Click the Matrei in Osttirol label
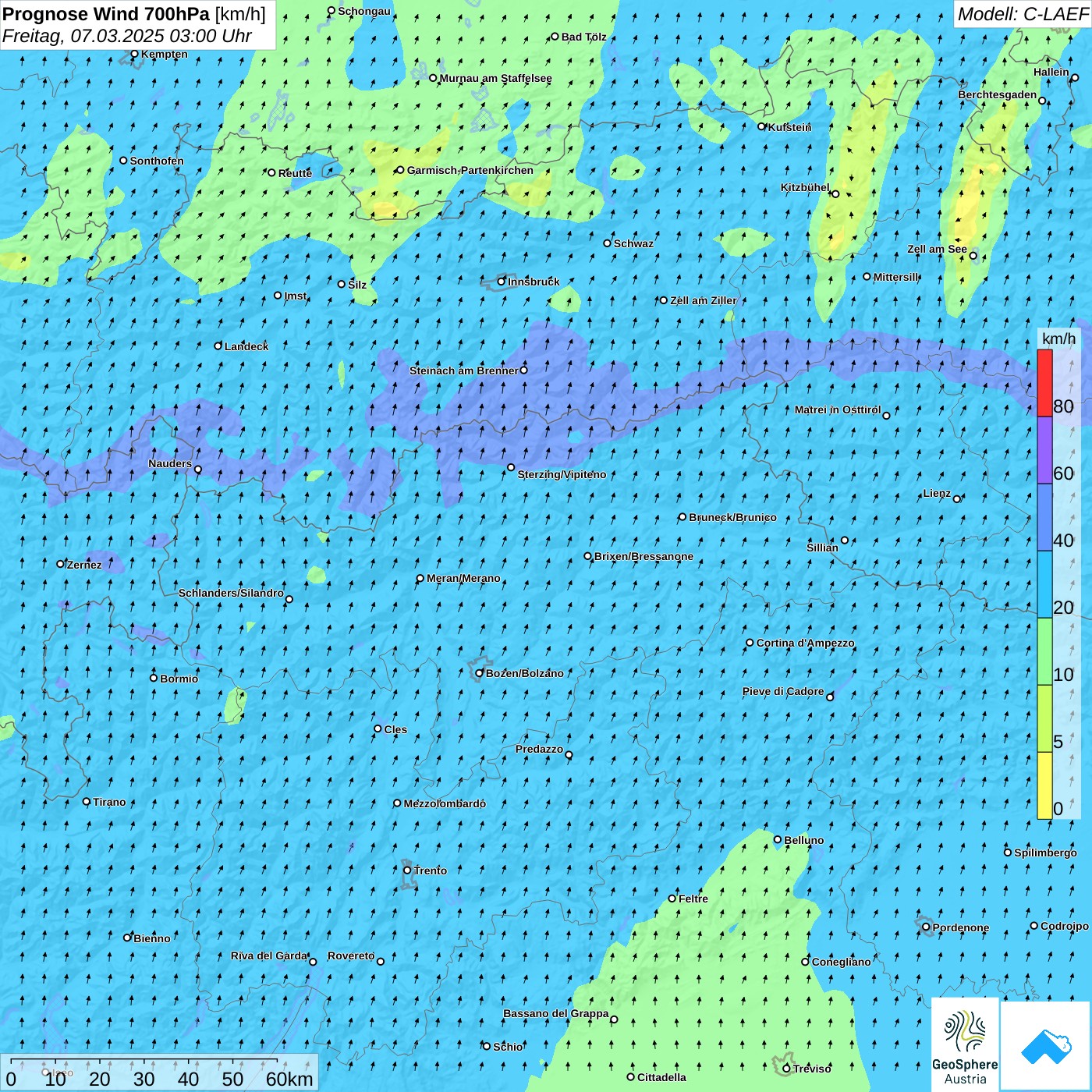Viewport: 1092px width, 1092px height. (838, 409)
